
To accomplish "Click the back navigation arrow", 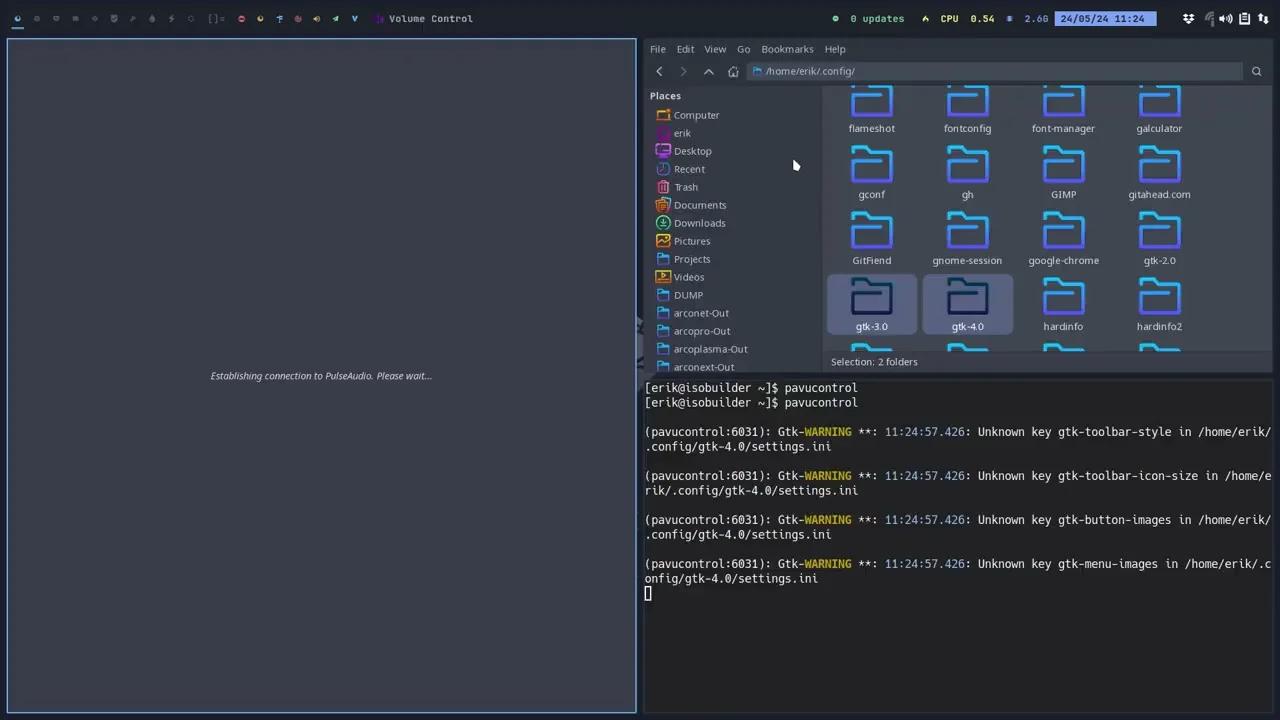I will tap(659, 71).
